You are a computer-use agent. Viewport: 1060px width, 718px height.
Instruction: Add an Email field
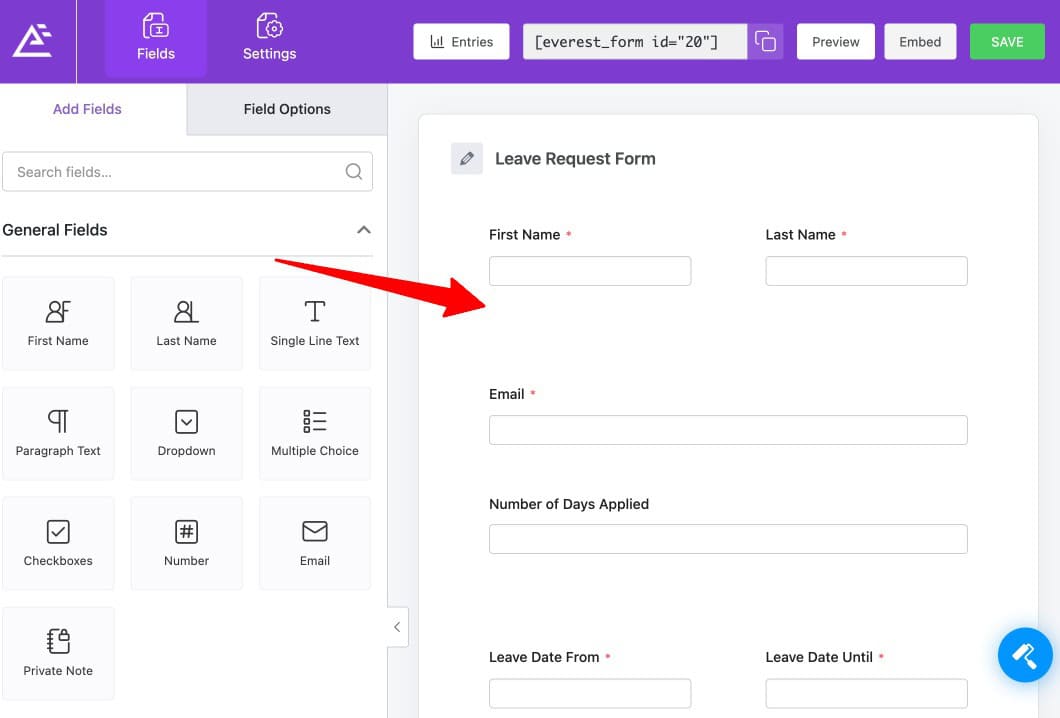tap(315, 544)
